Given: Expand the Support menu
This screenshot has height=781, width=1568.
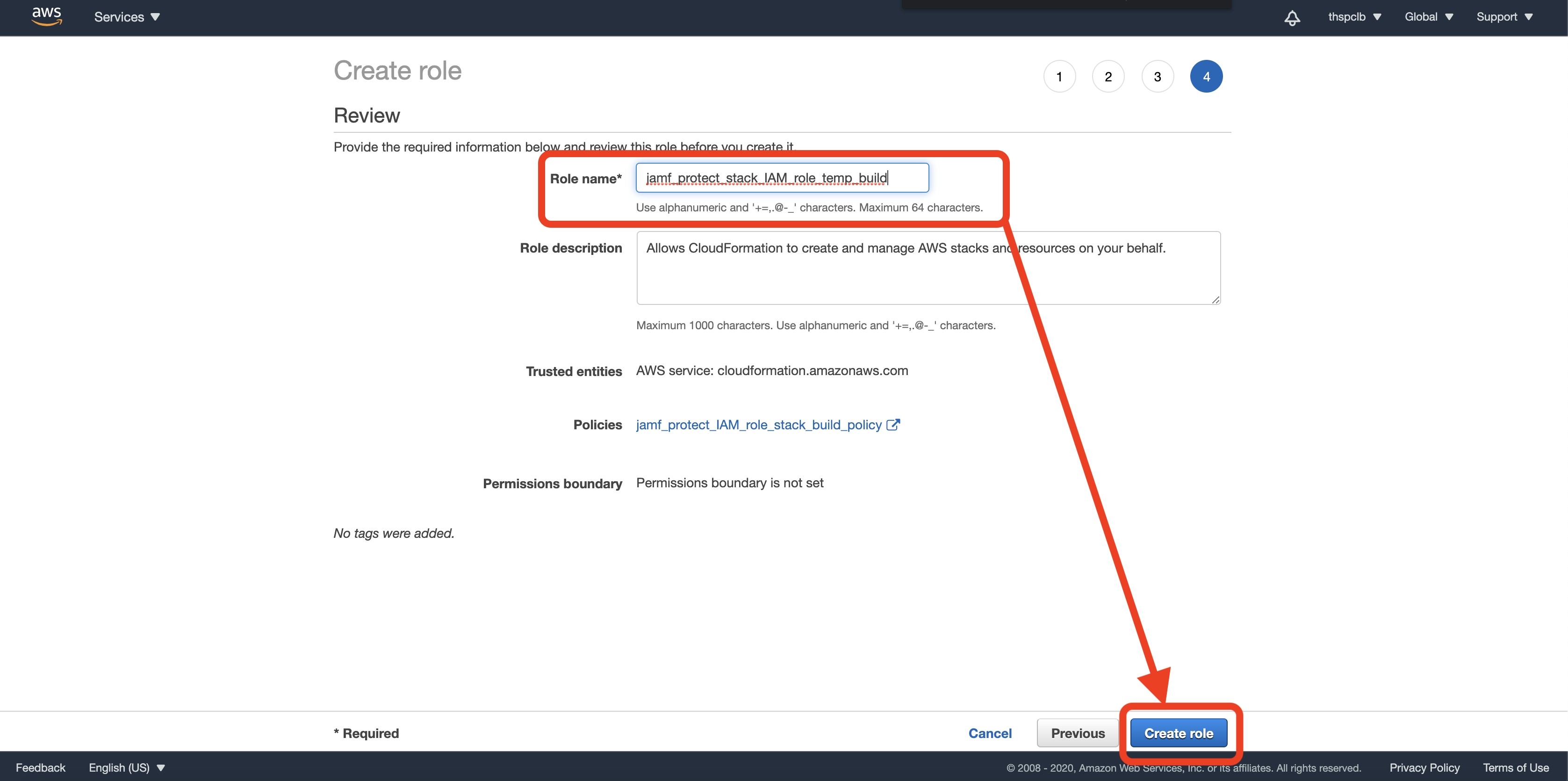Looking at the screenshot, I should (1504, 17).
